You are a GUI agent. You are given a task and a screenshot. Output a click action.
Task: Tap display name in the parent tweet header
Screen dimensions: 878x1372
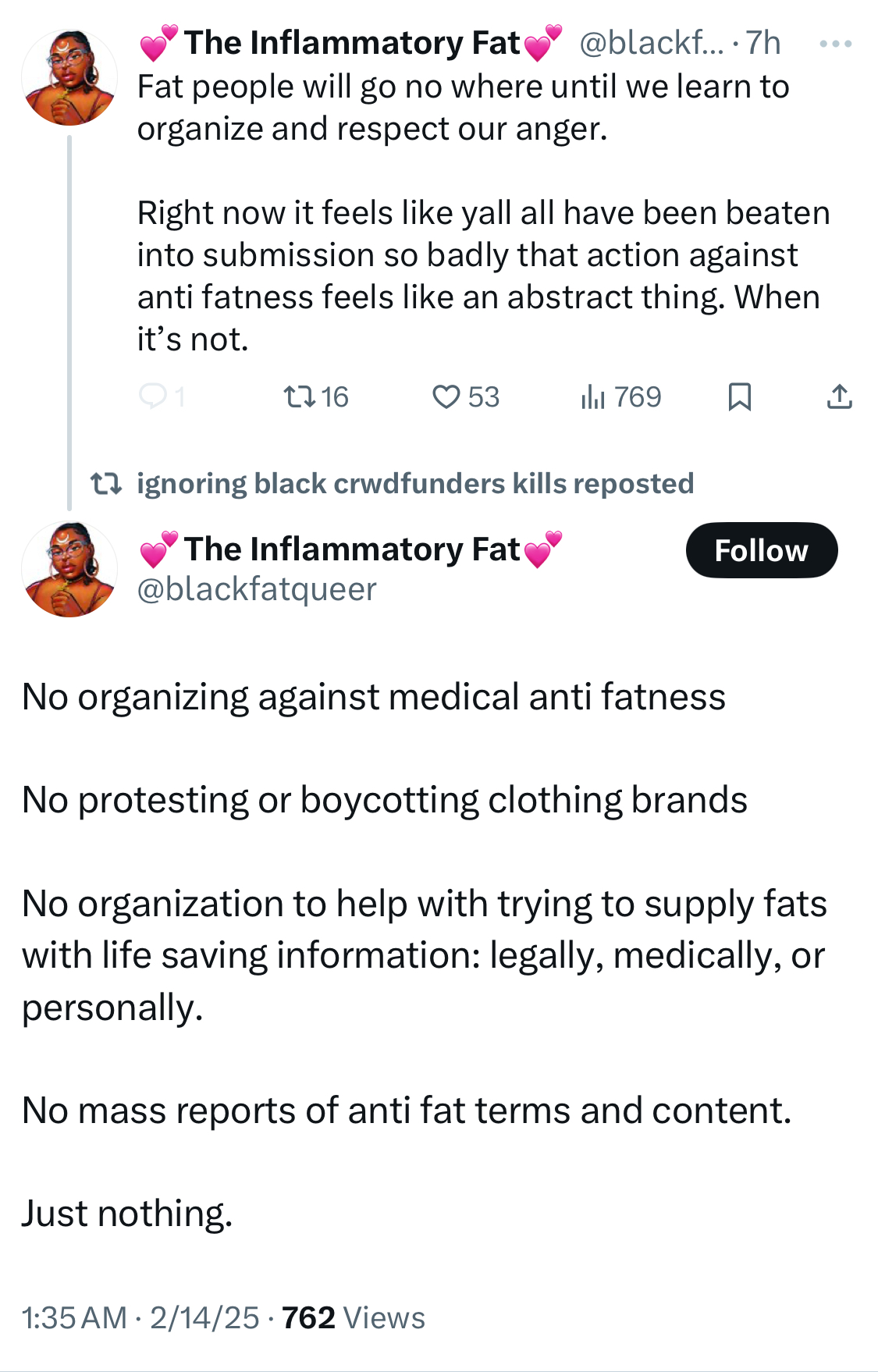(x=351, y=43)
